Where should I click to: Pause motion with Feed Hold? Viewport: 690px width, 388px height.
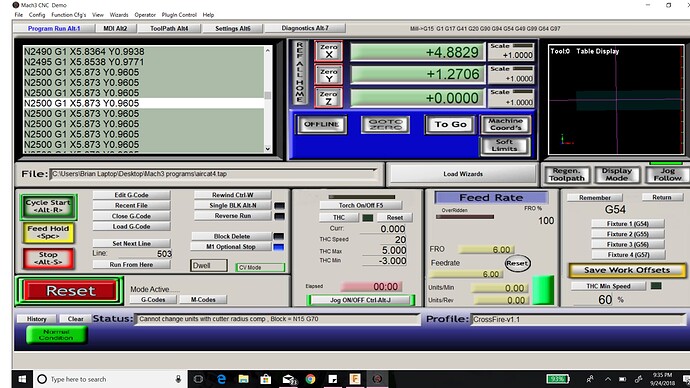tap(48, 233)
